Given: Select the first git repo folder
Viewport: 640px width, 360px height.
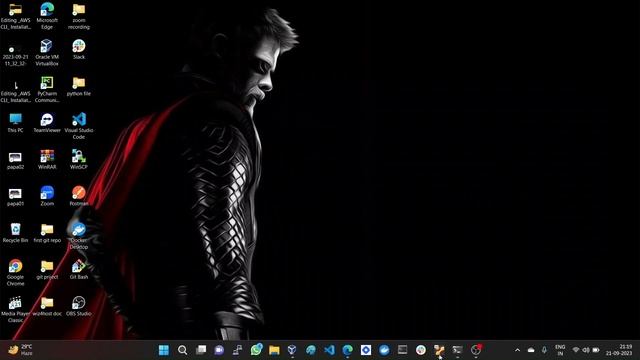Looking at the screenshot, I should [47, 233].
